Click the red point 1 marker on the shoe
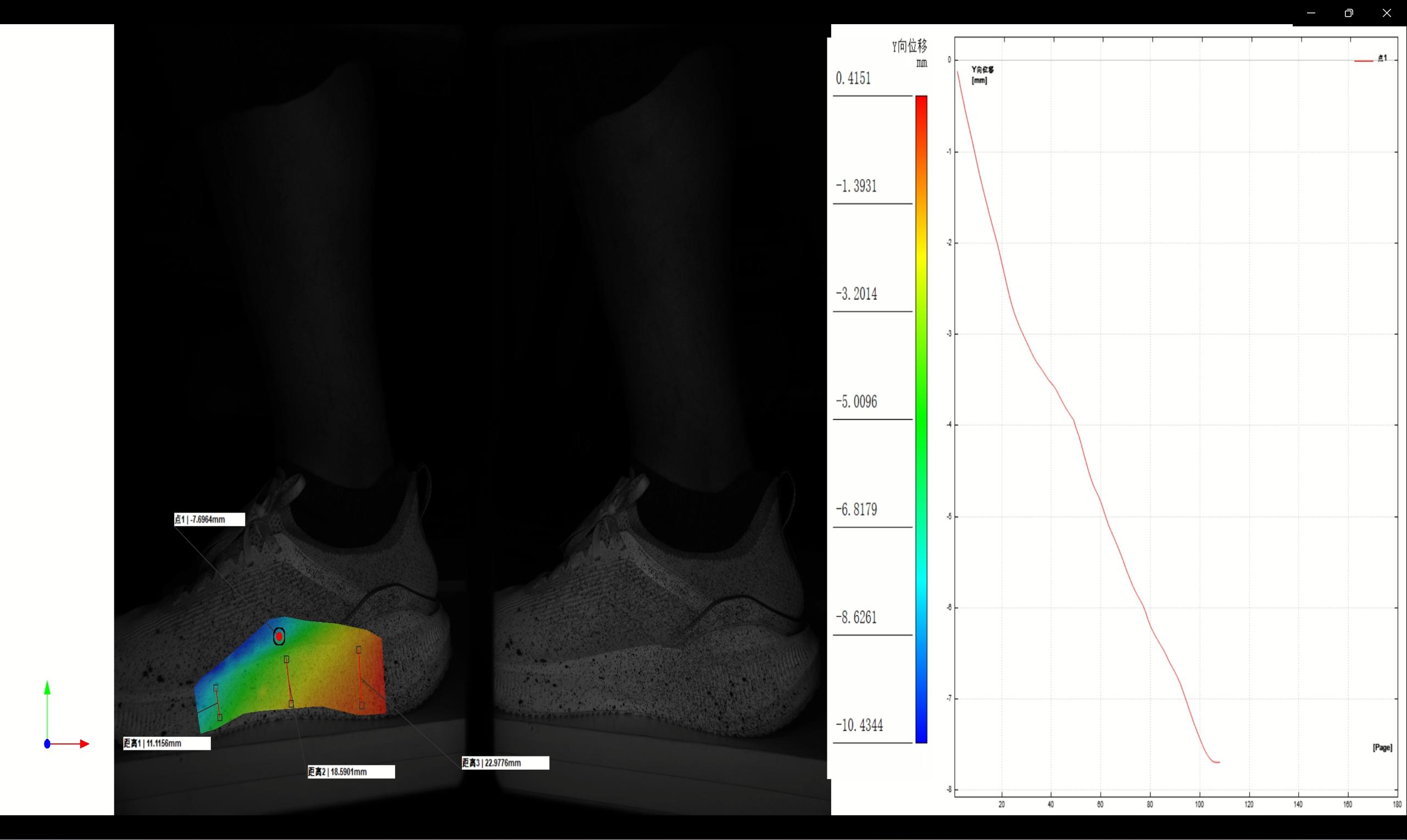The width and height of the screenshot is (1407, 840). 279,637
